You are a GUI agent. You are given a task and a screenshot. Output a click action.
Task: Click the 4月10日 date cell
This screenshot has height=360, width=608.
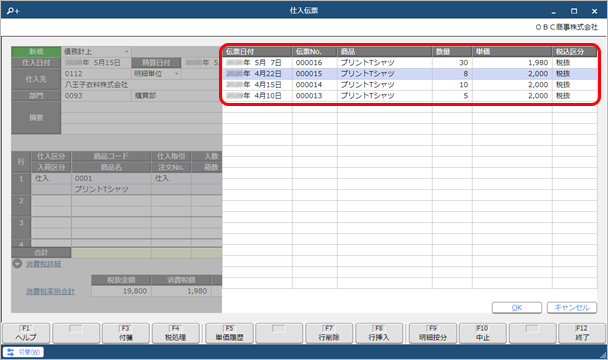click(x=257, y=95)
